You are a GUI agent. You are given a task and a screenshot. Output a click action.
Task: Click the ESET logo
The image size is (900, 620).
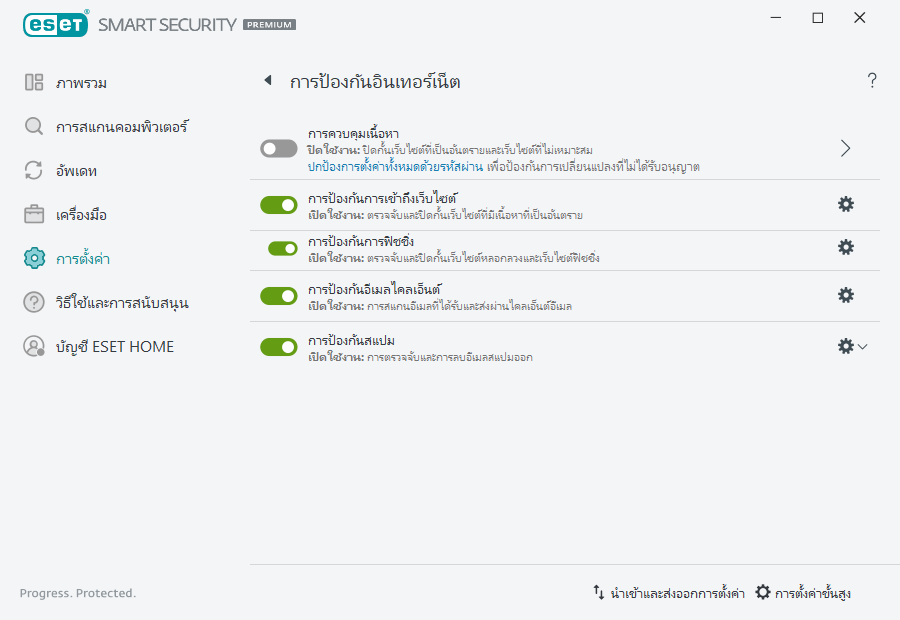click(50, 23)
